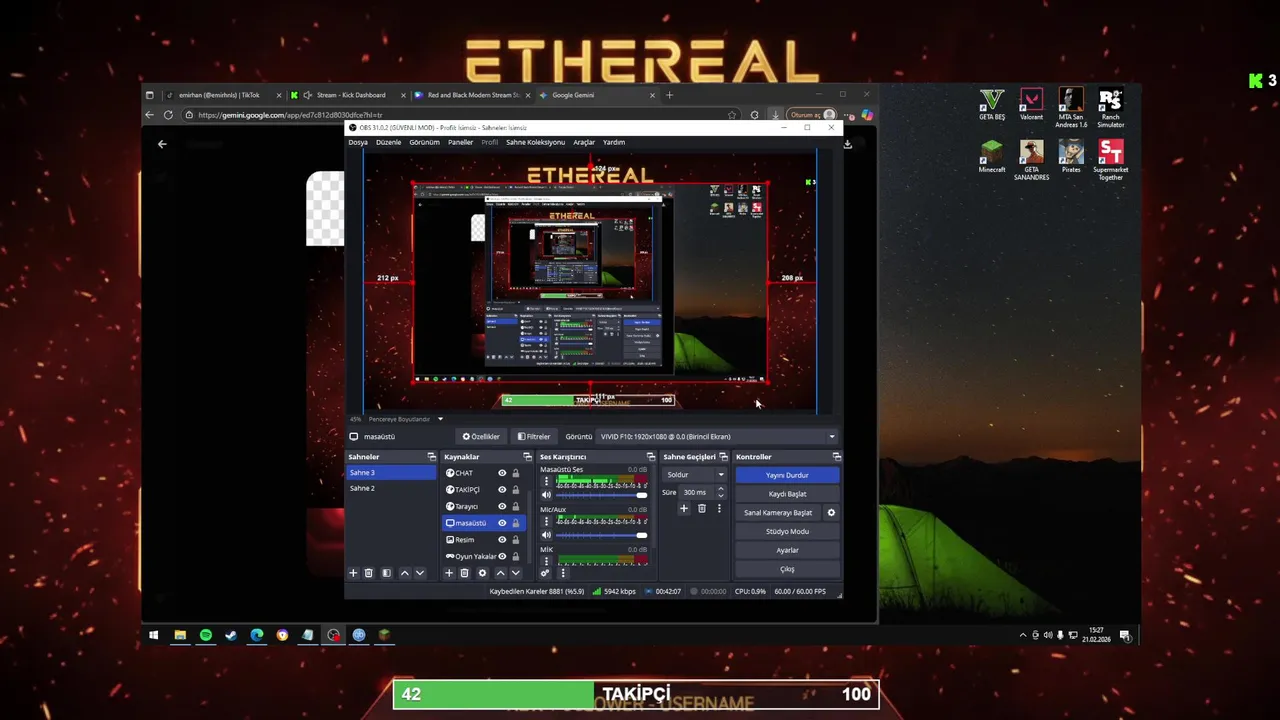Open Masaüstü Ses options dots
The image size is (1280, 720).
point(546,482)
